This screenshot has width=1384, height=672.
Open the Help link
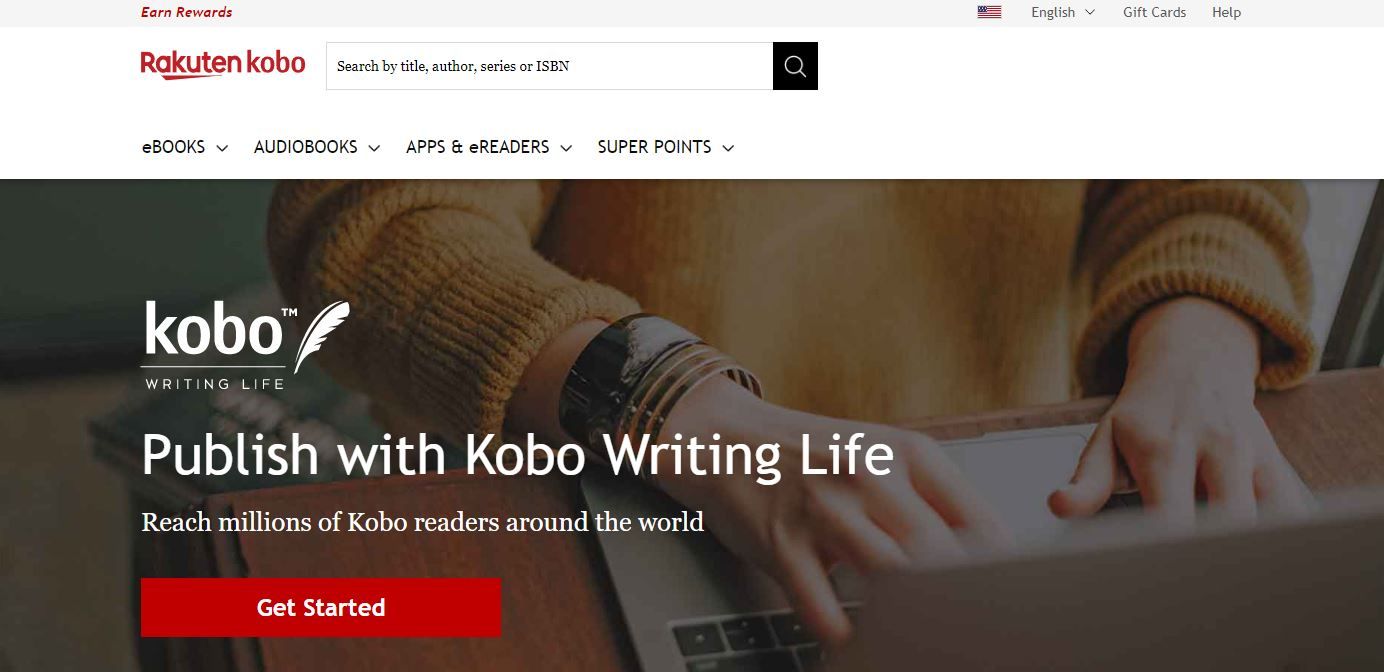point(1226,12)
